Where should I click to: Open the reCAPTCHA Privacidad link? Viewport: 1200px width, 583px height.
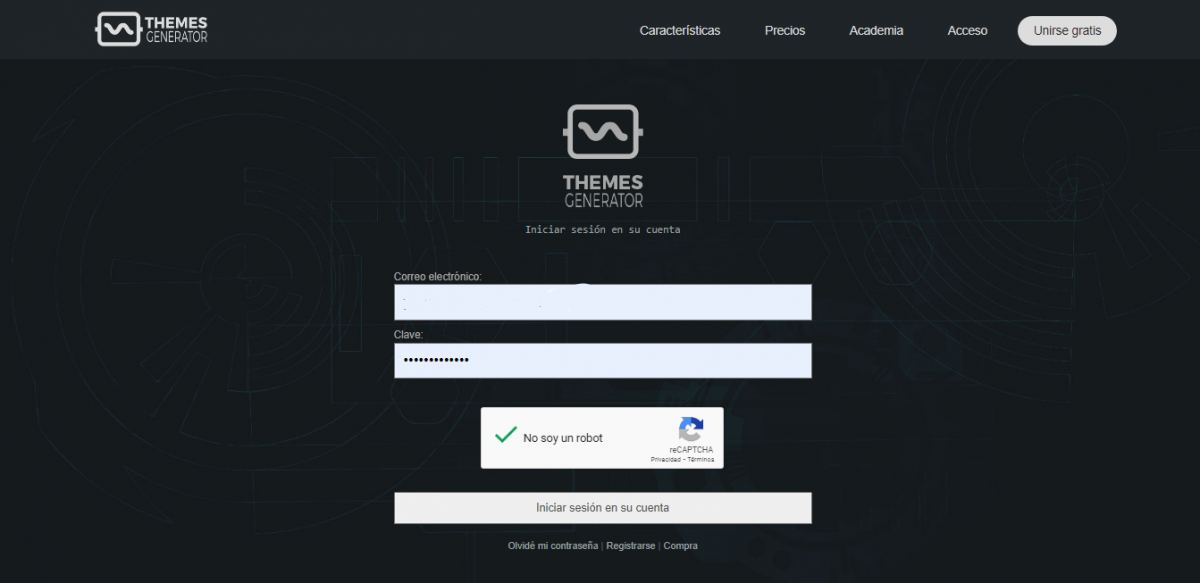(666, 460)
